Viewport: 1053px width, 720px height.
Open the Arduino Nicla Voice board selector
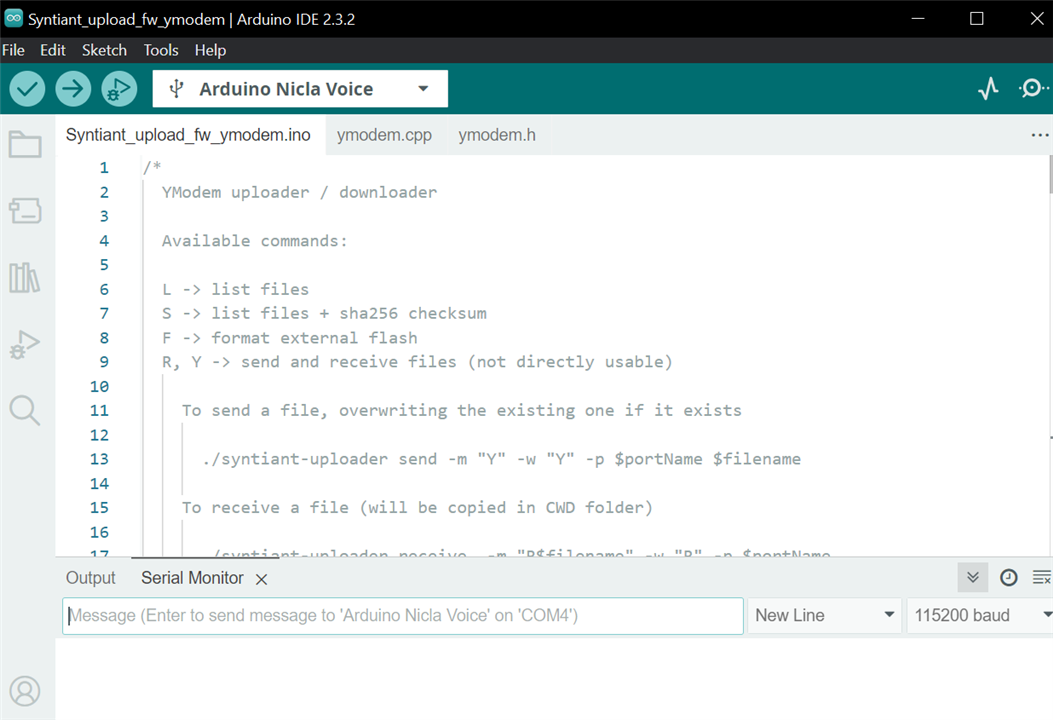[x=300, y=89]
